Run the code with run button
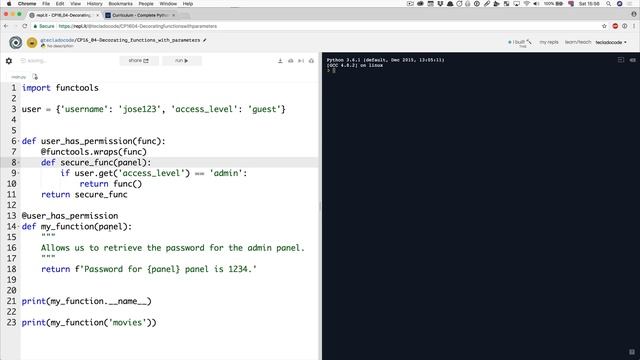 pos(182,60)
